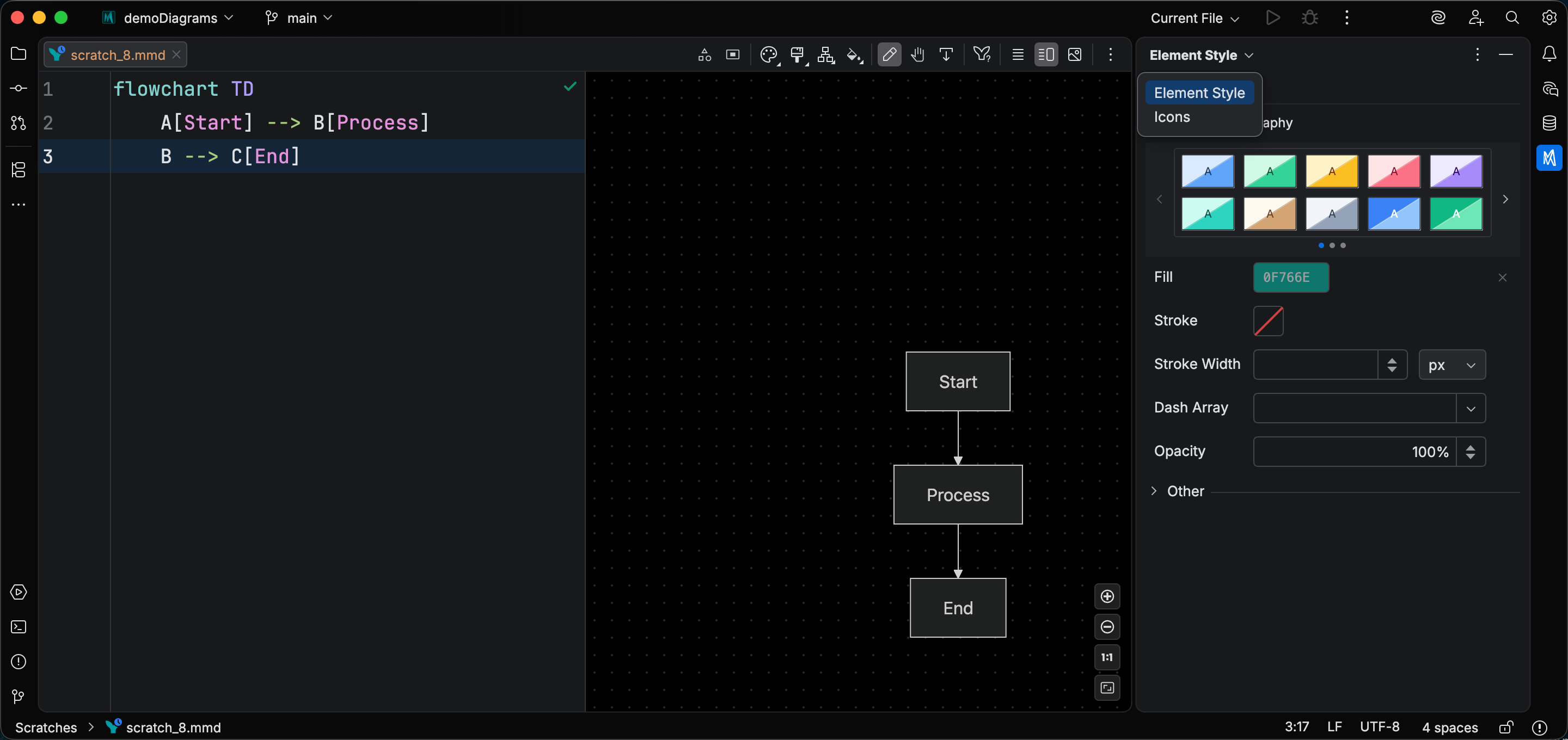Click the Process node in the diagram
The image size is (1568, 740).
click(x=958, y=495)
